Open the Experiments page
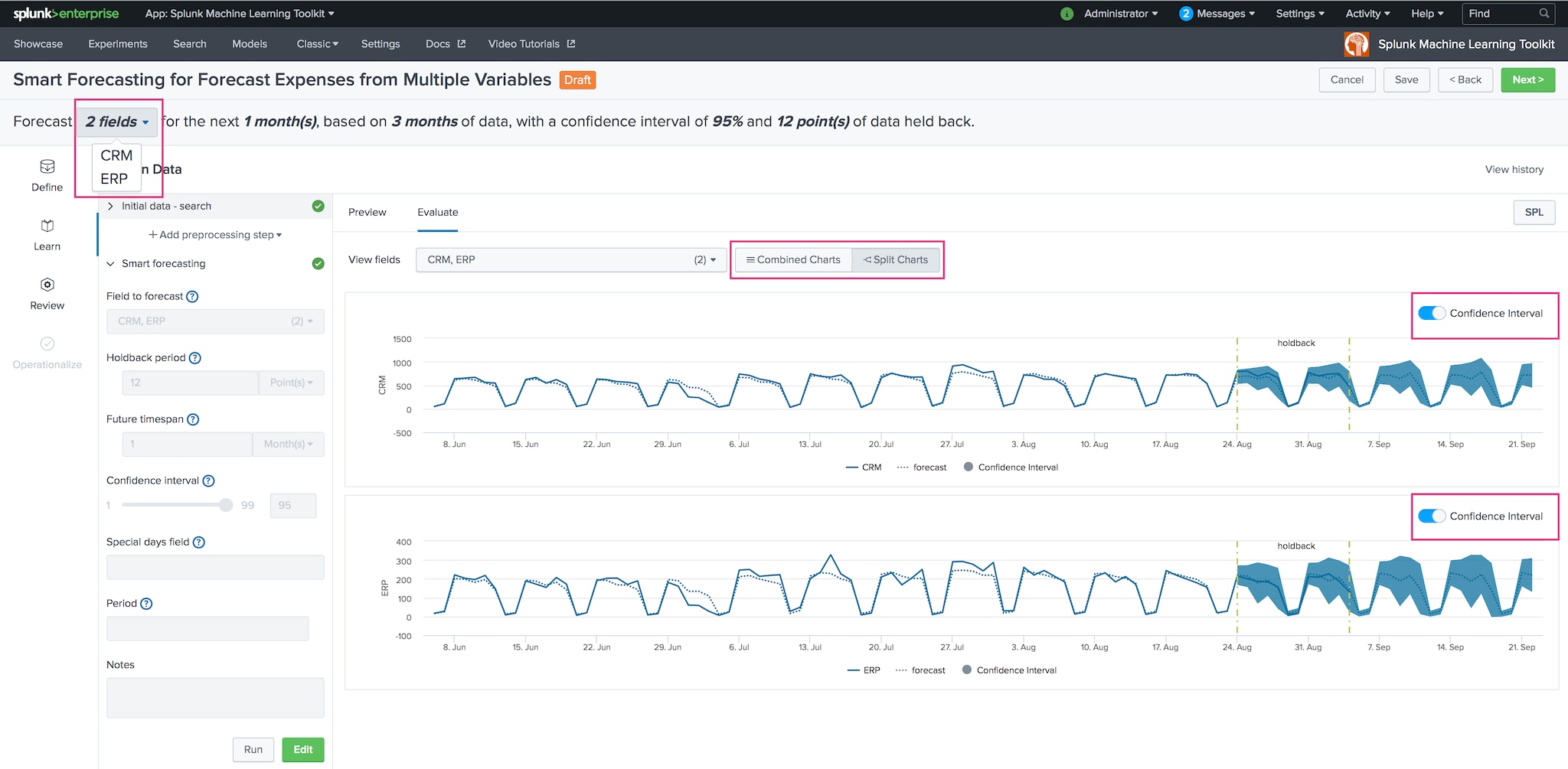Image resolution: width=1568 pixels, height=769 pixels. [x=118, y=44]
